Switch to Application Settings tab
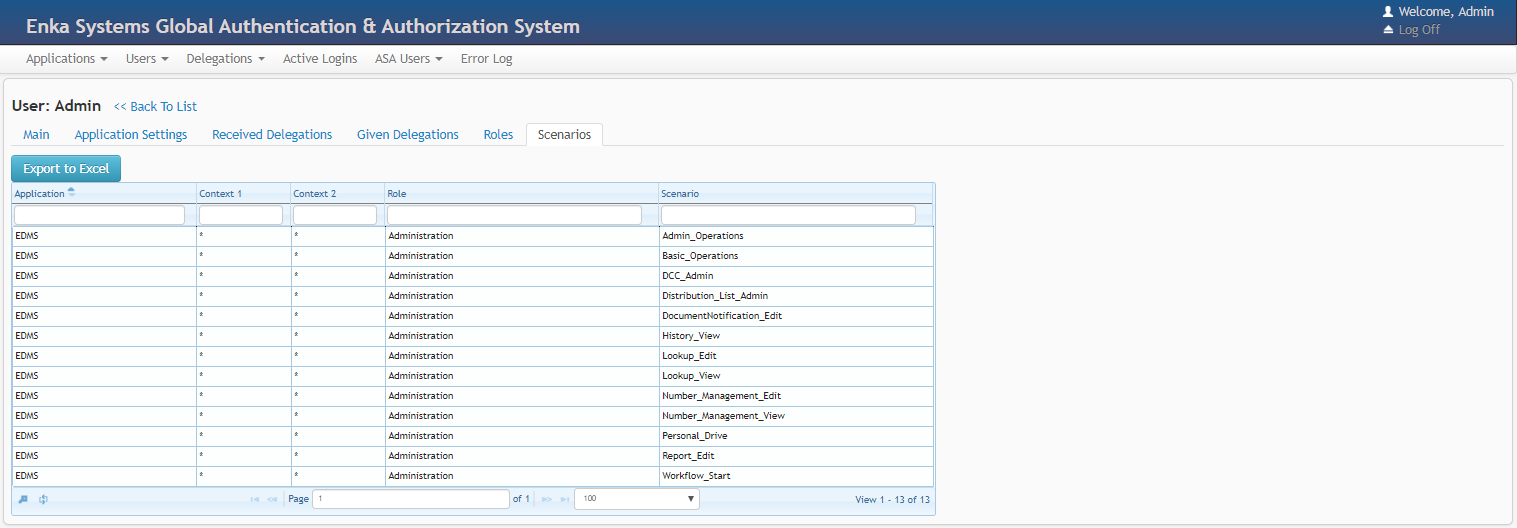This screenshot has width=1517, height=528. [131, 134]
